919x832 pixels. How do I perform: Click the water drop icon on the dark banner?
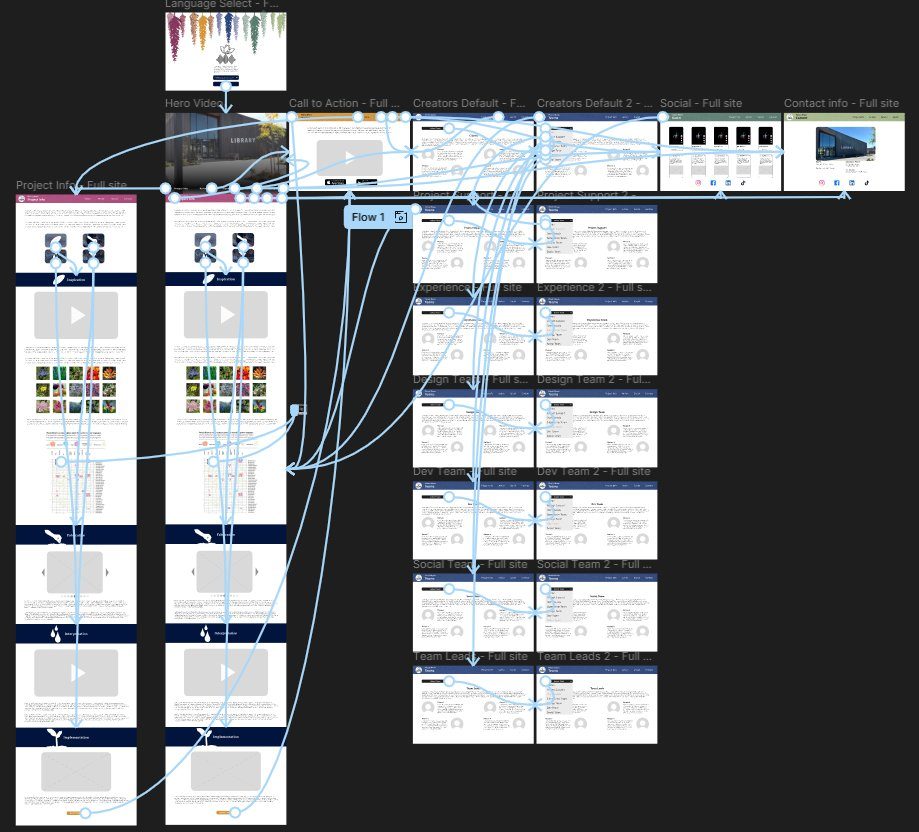tap(55, 632)
